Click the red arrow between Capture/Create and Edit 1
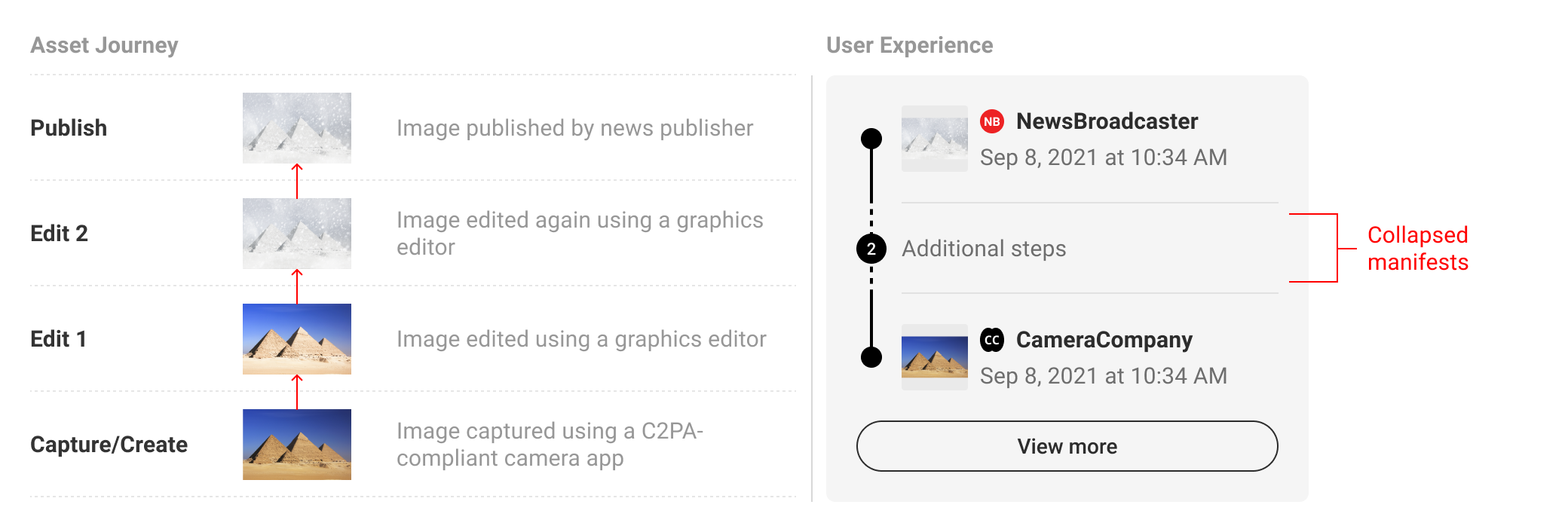This screenshot has width=1568, height=532. [297, 392]
